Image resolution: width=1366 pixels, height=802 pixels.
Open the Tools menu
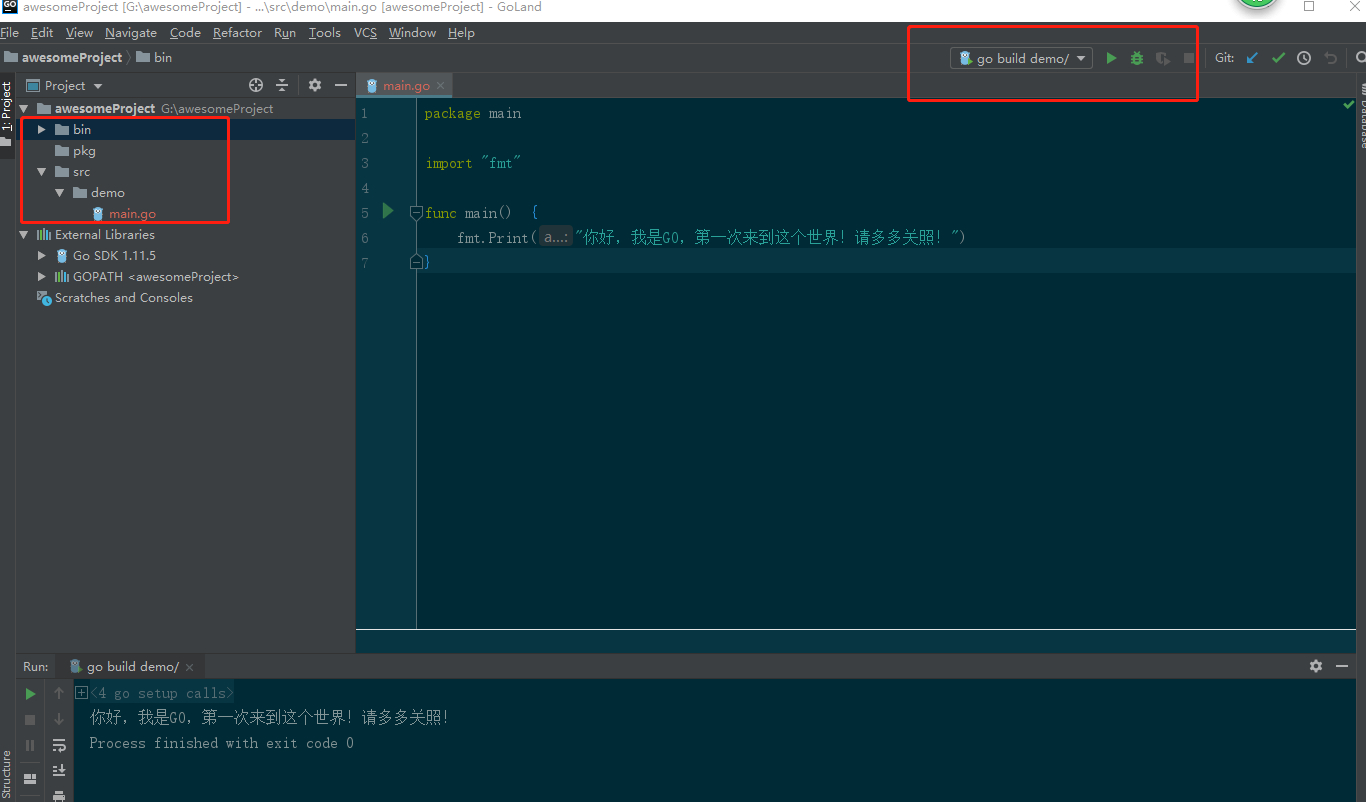[324, 32]
